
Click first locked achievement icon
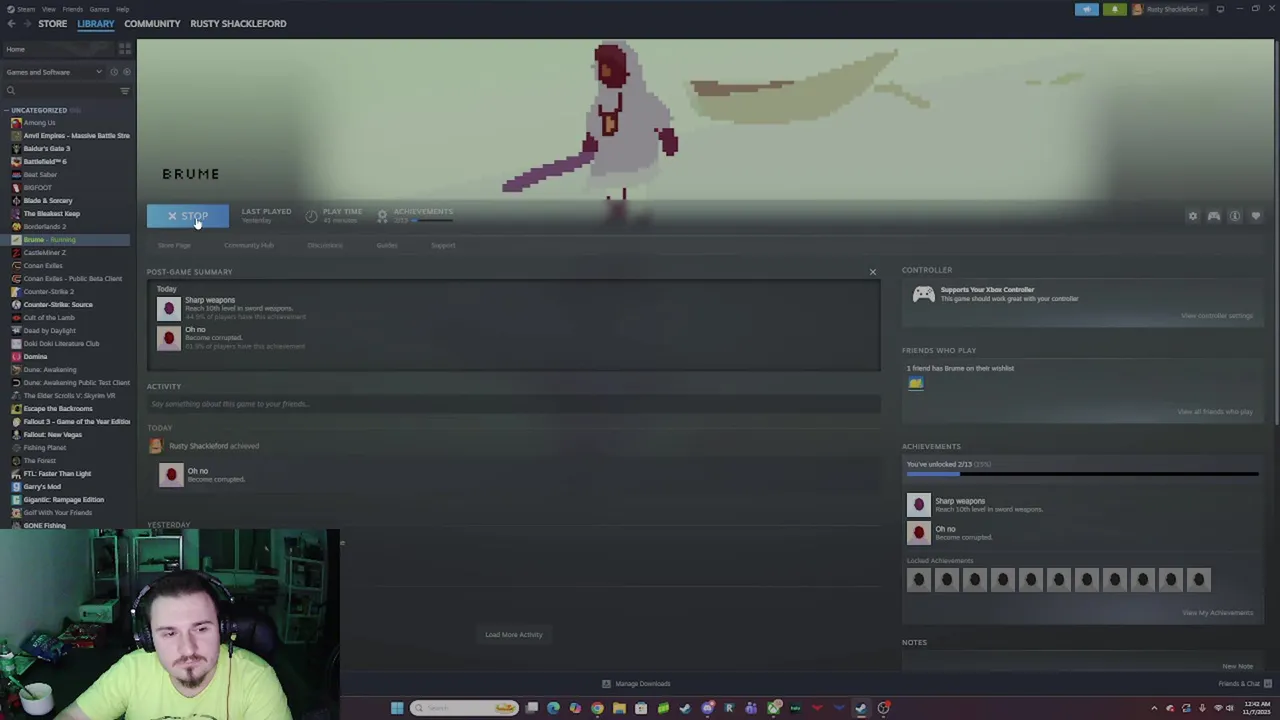918,579
